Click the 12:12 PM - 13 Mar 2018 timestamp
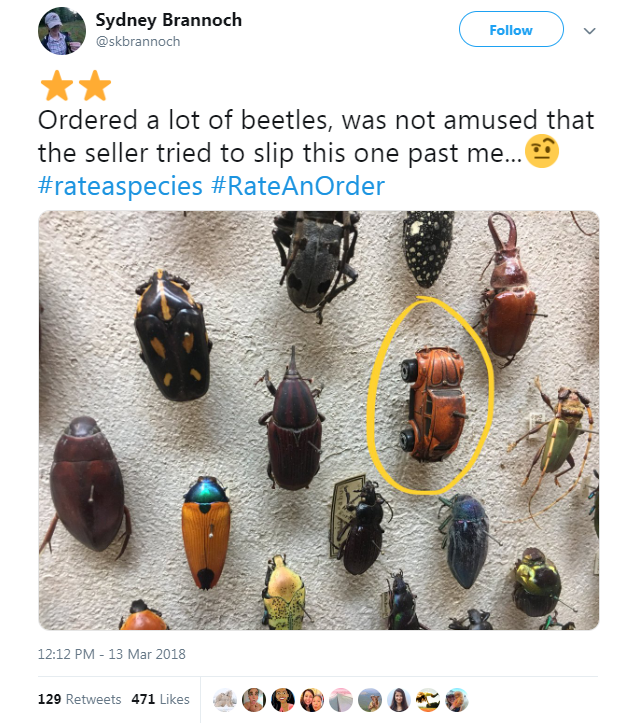Image resolution: width=635 pixels, height=723 pixels. coord(112,655)
